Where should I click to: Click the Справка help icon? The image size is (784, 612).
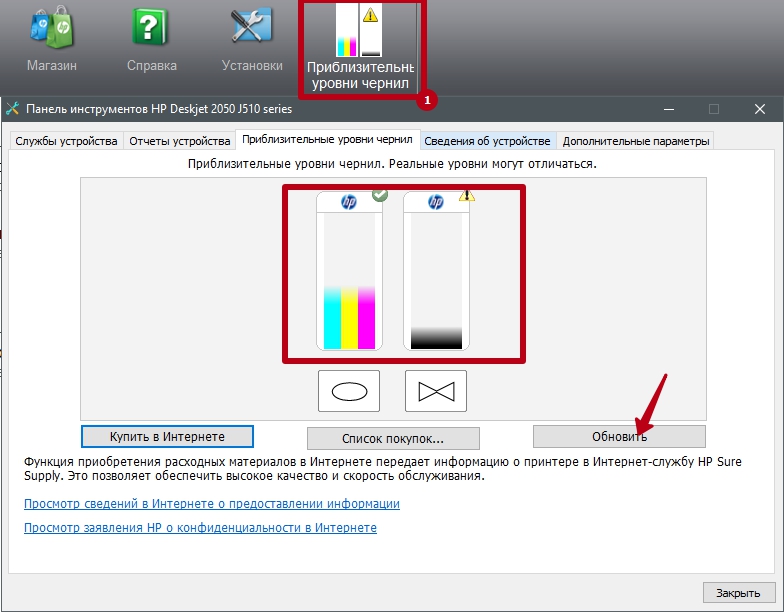(x=151, y=28)
